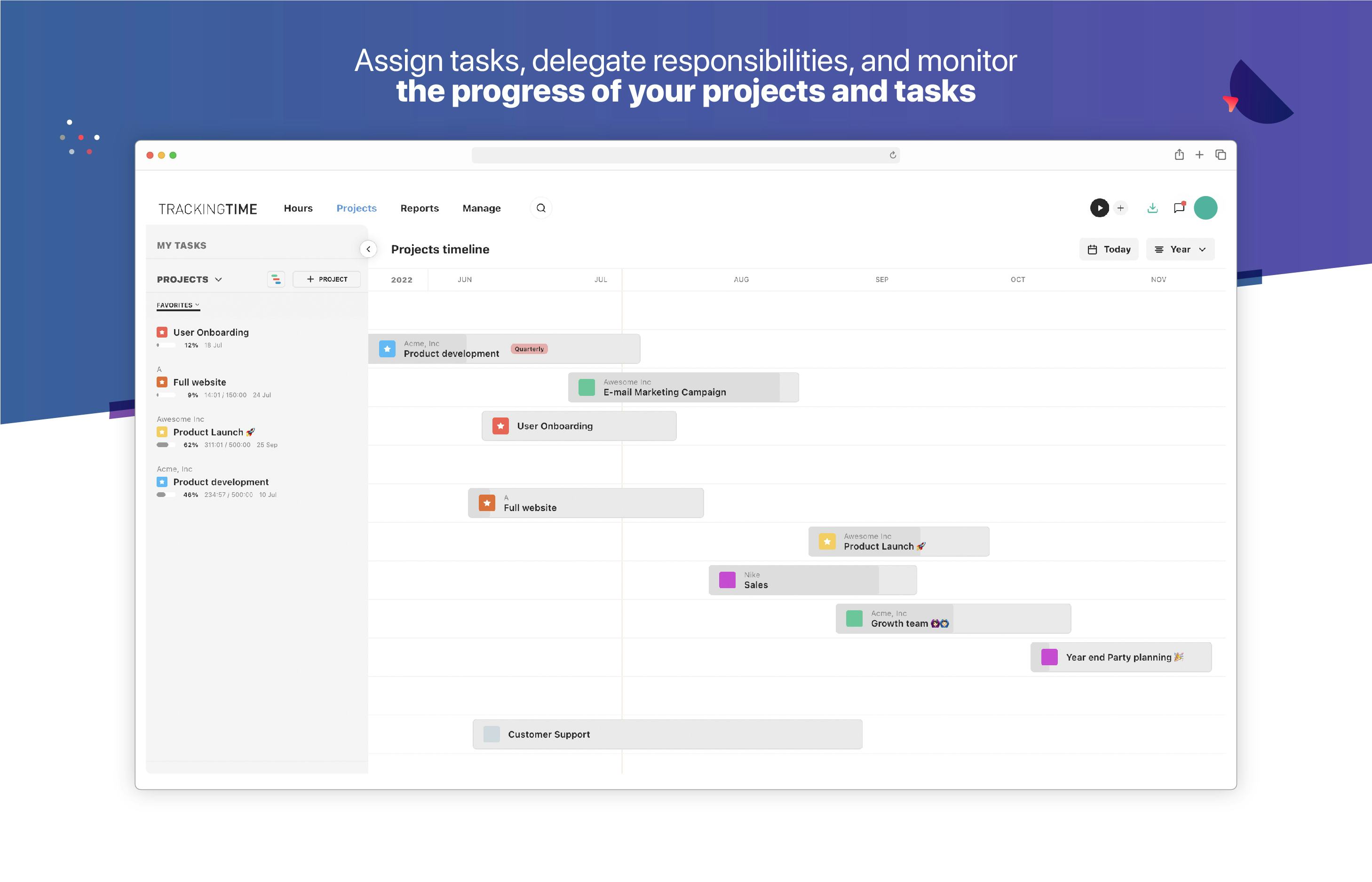Viewport: 1372px width, 882px height.
Task: Collapse the sidebar with the arrow button
Action: (368, 249)
